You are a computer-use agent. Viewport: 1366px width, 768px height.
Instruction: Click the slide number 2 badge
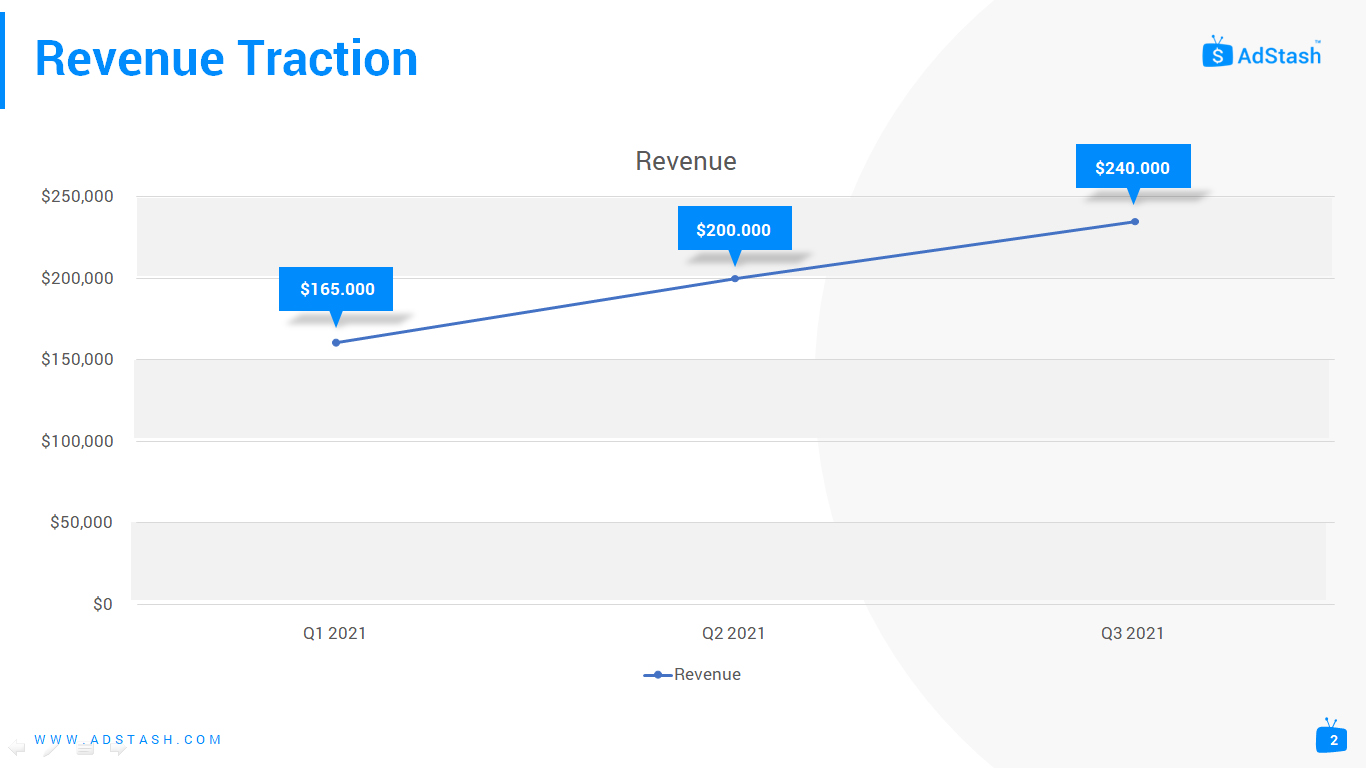point(1332,737)
